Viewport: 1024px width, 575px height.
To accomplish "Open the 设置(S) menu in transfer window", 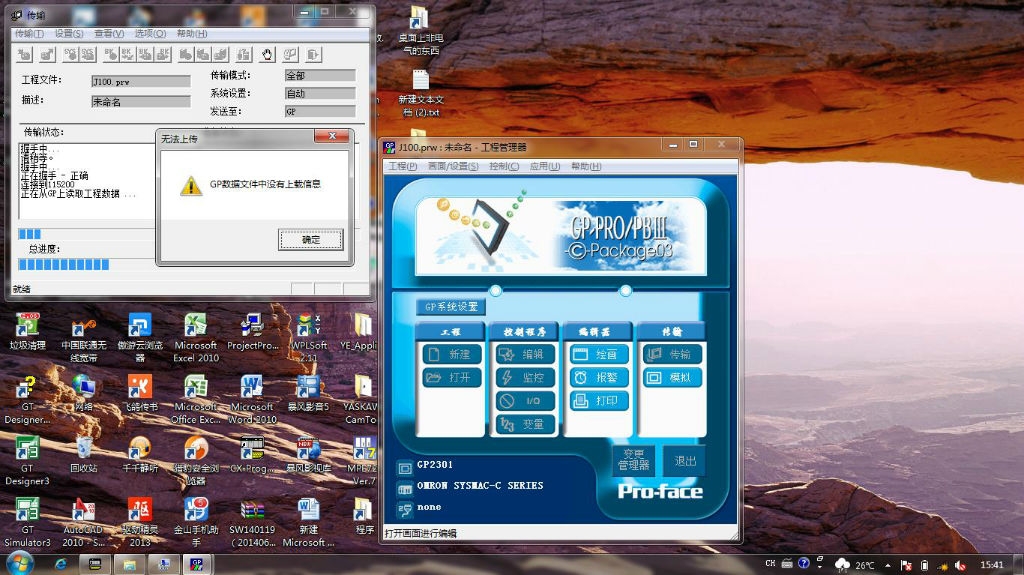I will tap(69, 33).
